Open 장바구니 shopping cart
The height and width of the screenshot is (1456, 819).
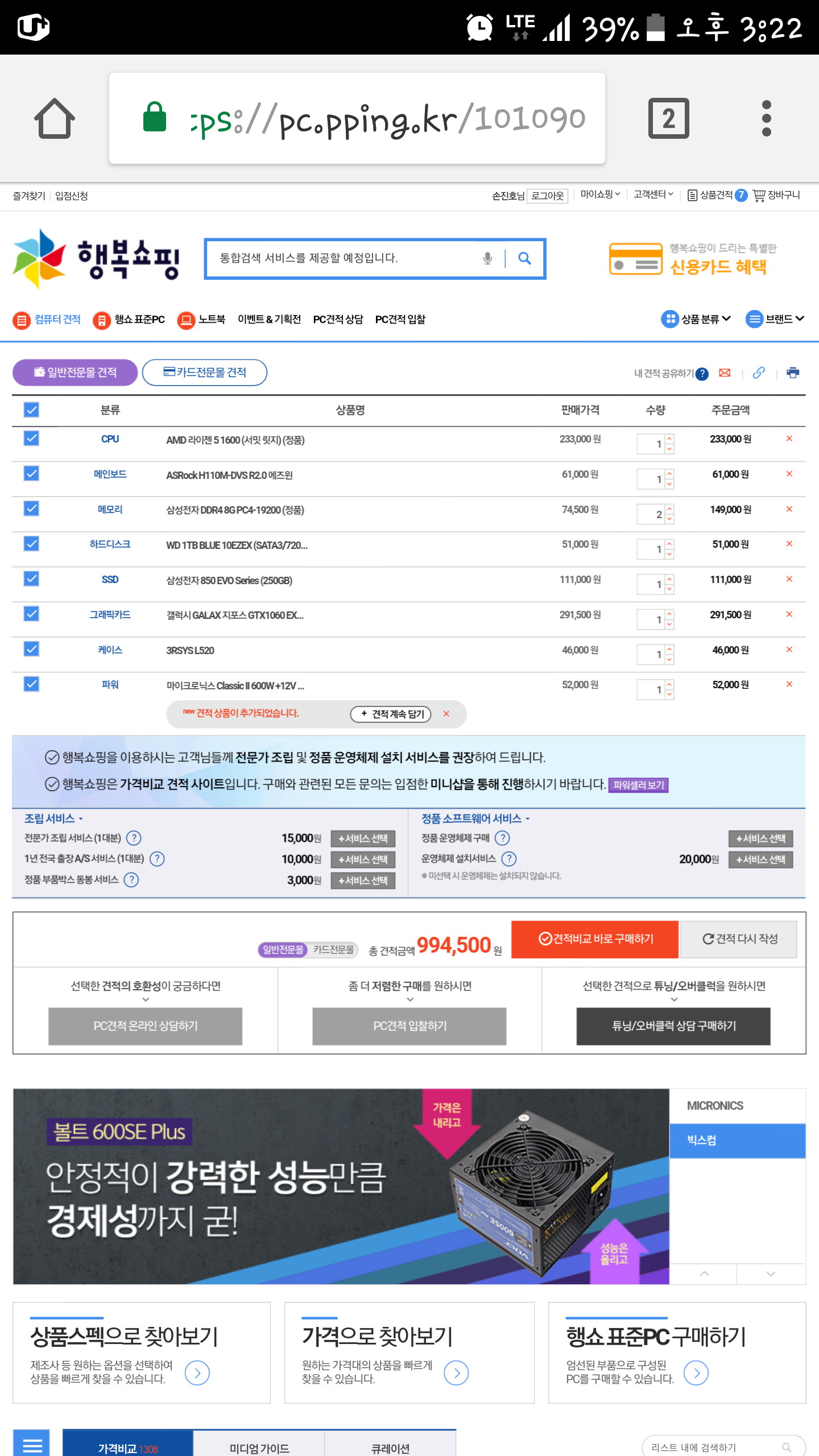point(777,195)
